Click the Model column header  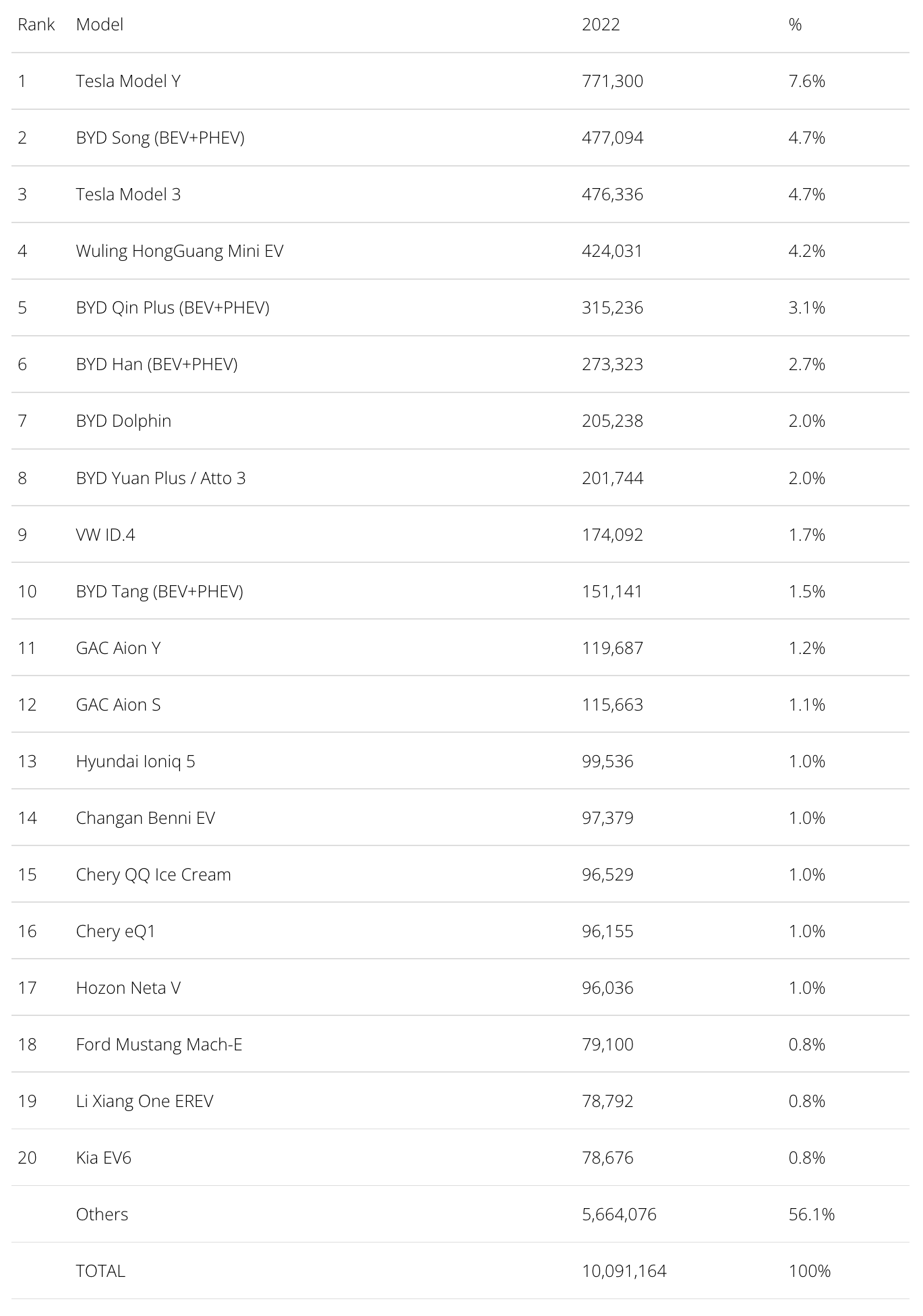coord(100,24)
